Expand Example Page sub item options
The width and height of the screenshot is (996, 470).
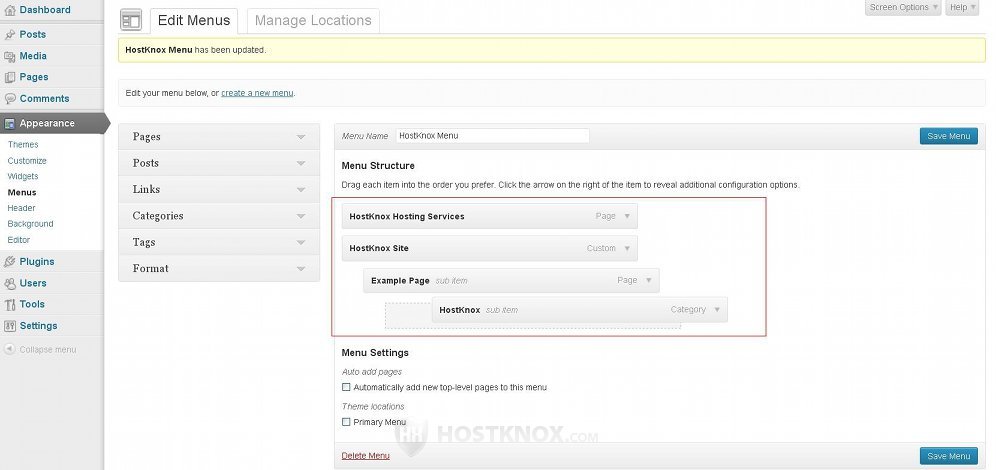pos(649,280)
